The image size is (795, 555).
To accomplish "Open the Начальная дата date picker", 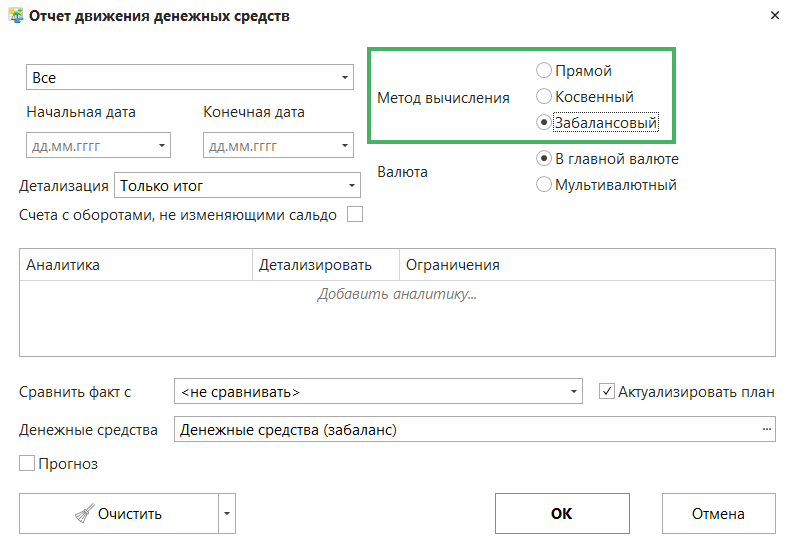I will tap(161, 146).
